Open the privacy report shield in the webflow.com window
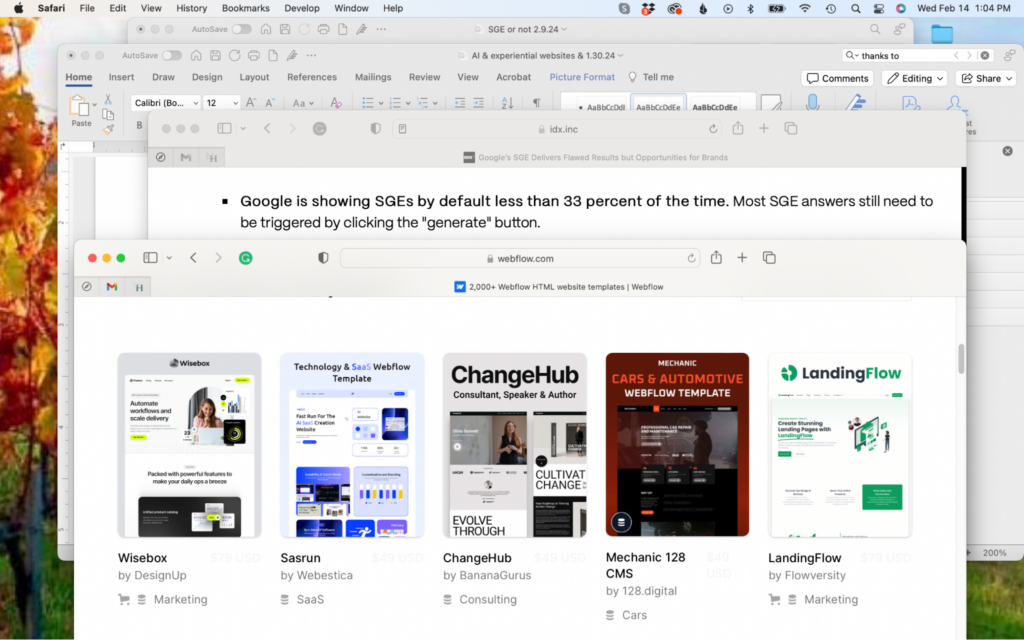 tap(323, 258)
